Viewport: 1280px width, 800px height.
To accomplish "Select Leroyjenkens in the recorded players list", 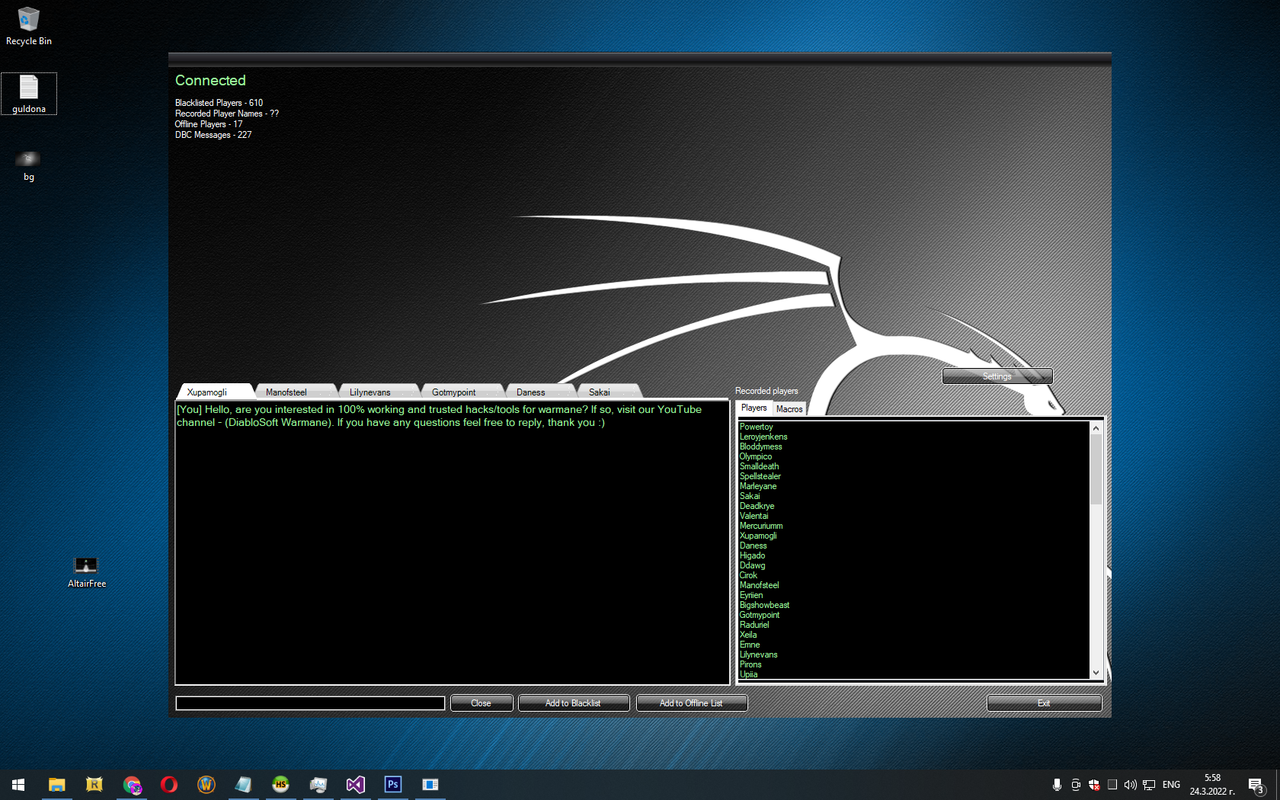I will [x=763, y=437].
